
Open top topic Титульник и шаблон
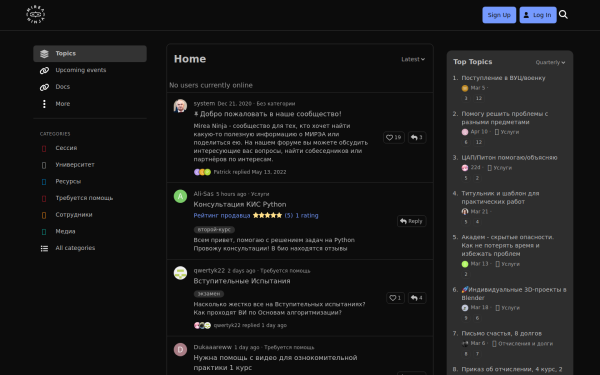[500, 198]
